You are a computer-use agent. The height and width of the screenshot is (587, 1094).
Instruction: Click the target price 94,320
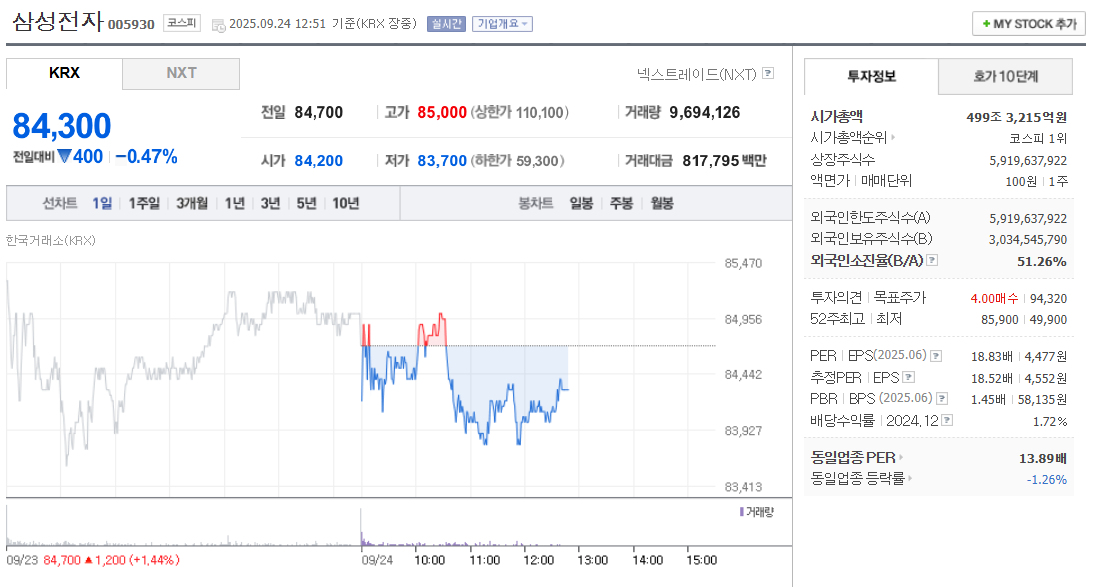tap(1048, 298)
